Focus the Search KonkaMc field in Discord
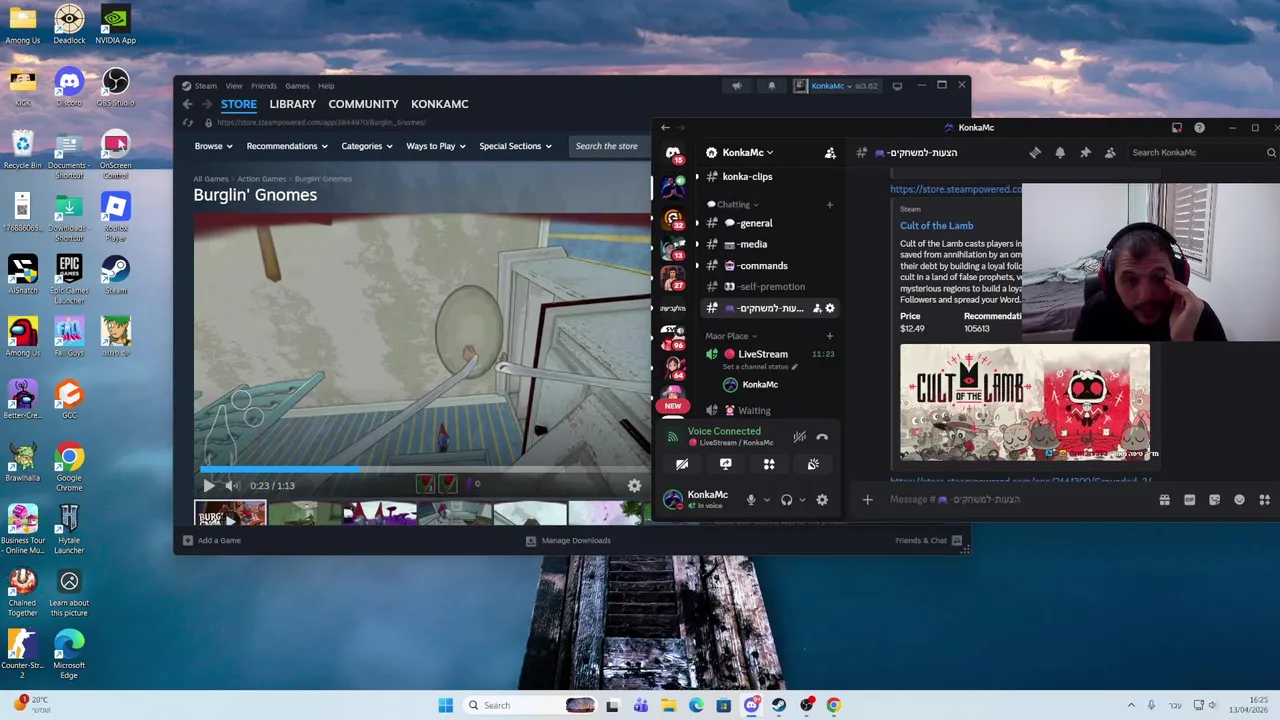Image resolution: width=1280 pixels, height=720 pixels. coord(1203,153)
